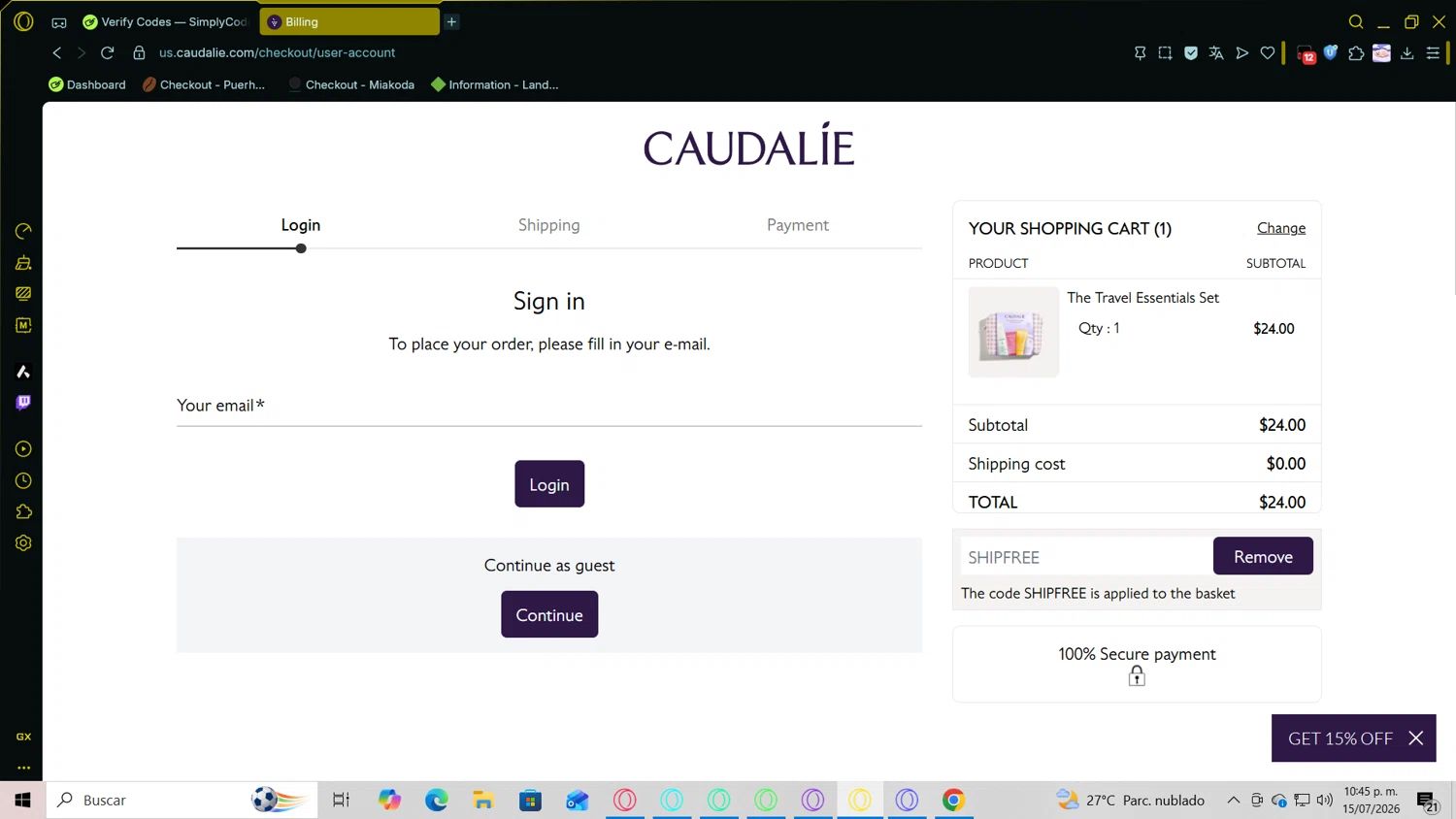
Task: Click the Caudalie logo
Action: 748,147
